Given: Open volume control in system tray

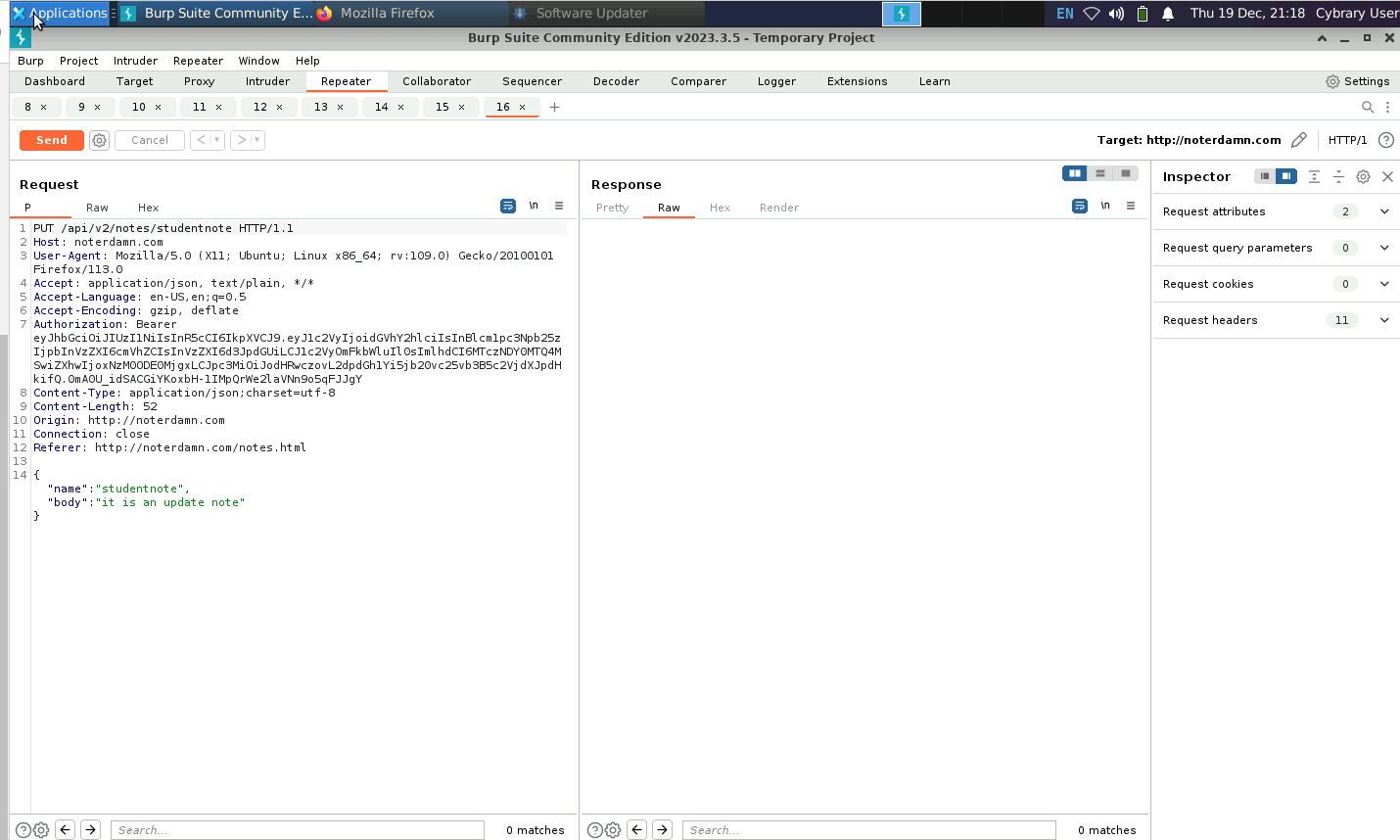Looking at the screenshot, I should pos(1116,14).
